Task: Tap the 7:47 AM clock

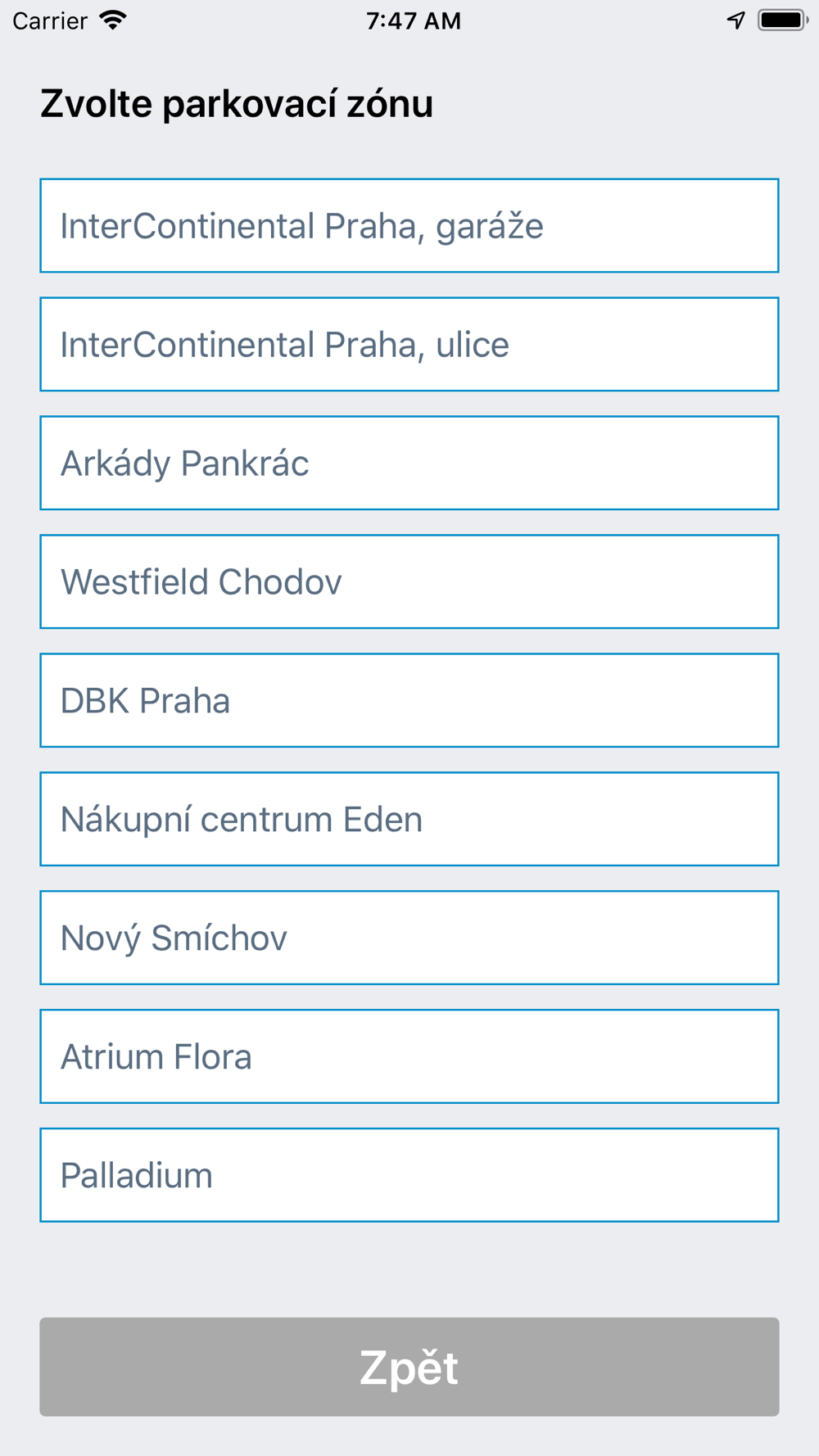Action: (414, 20)
